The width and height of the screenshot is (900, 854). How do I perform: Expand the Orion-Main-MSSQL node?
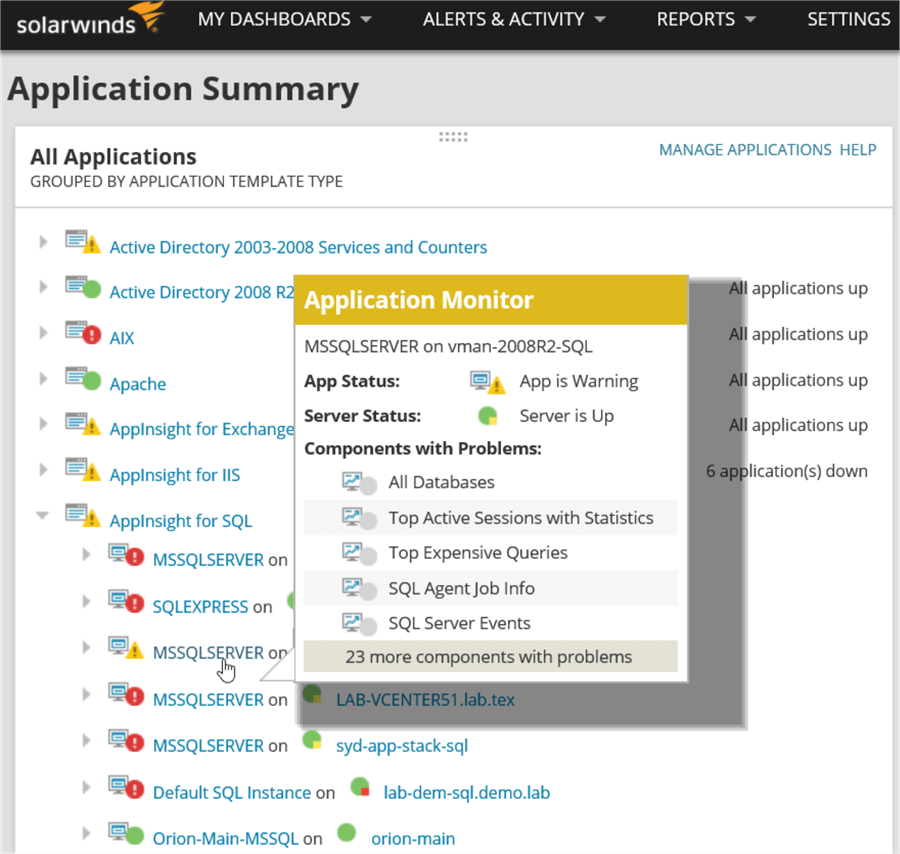click(x=86, y=833)
